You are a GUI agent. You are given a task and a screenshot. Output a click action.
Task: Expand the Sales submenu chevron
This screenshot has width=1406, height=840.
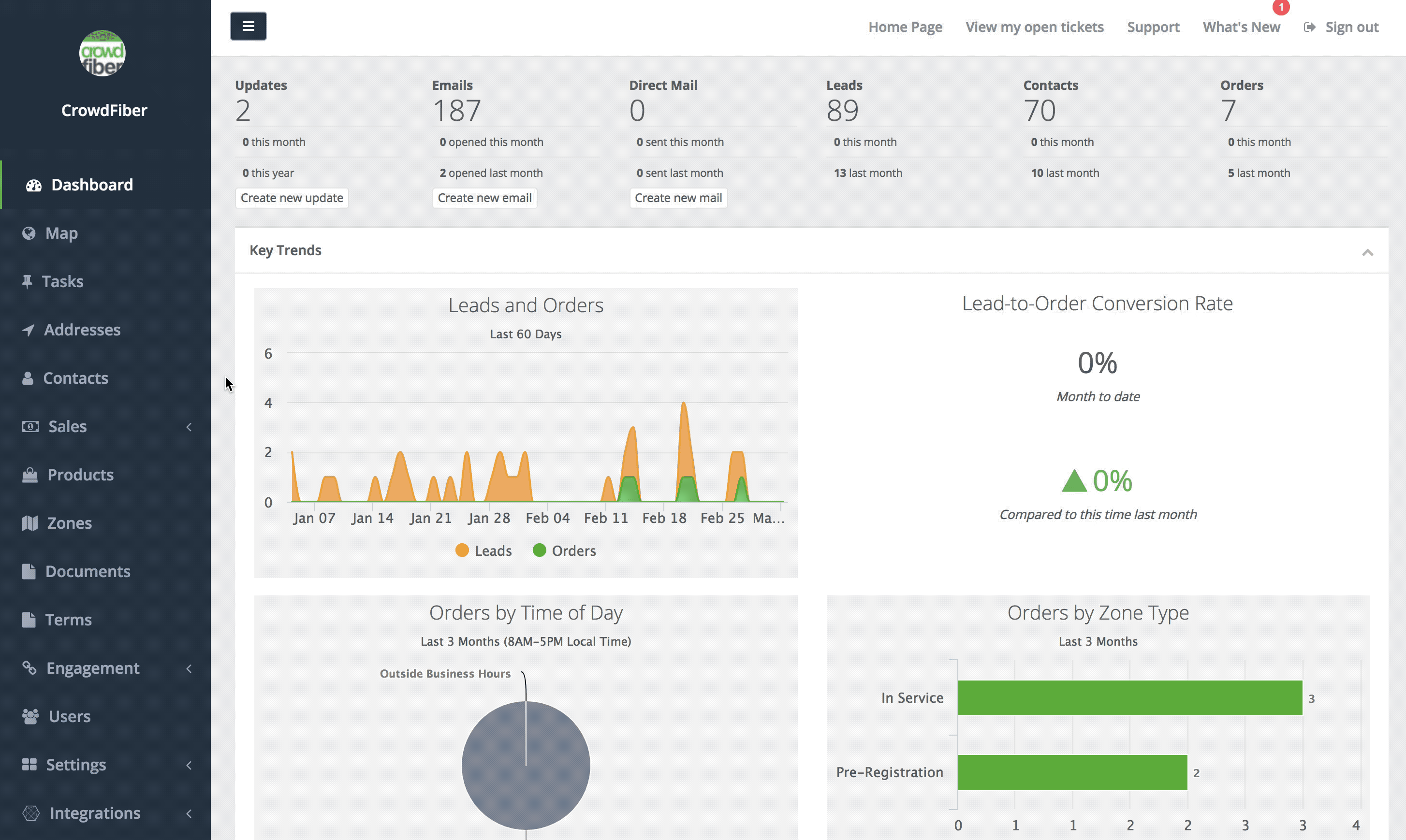(x=189, y=427)
